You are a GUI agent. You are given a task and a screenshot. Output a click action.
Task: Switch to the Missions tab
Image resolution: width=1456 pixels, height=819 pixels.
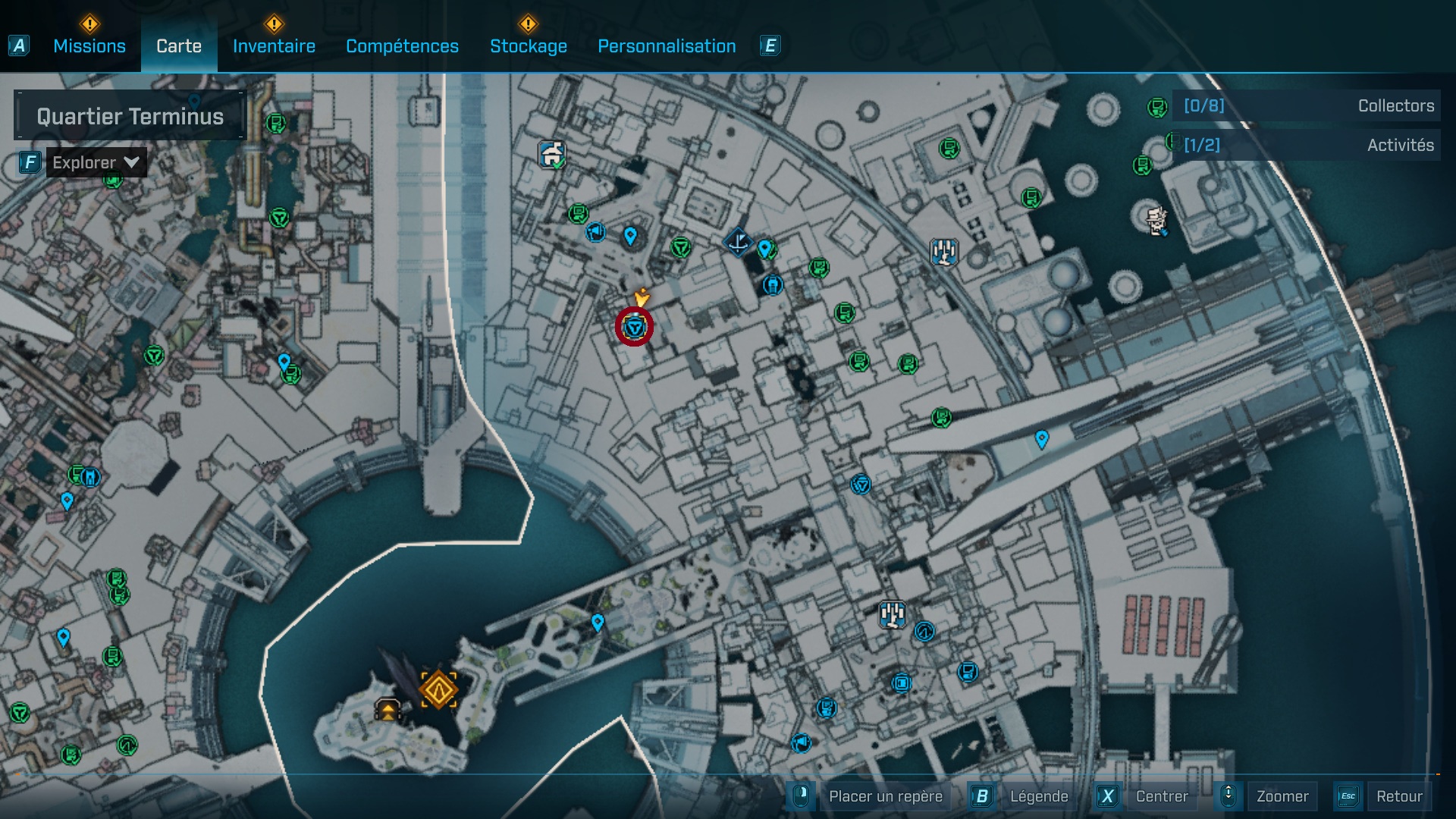click(x=89, y=46)
